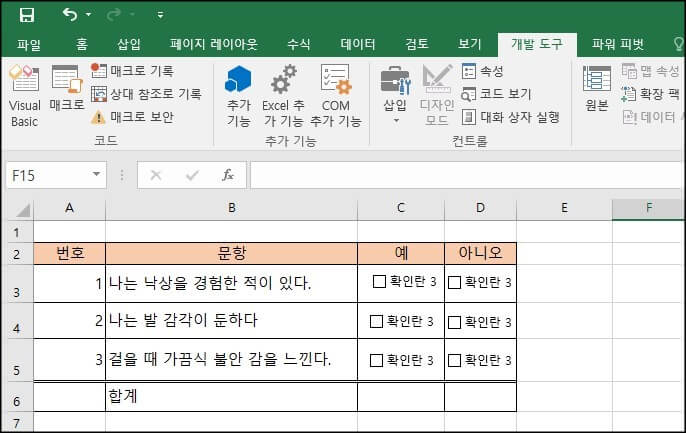Click the Name Box showing F15
Screen dimensions: 686x433
tap(48, 175)
